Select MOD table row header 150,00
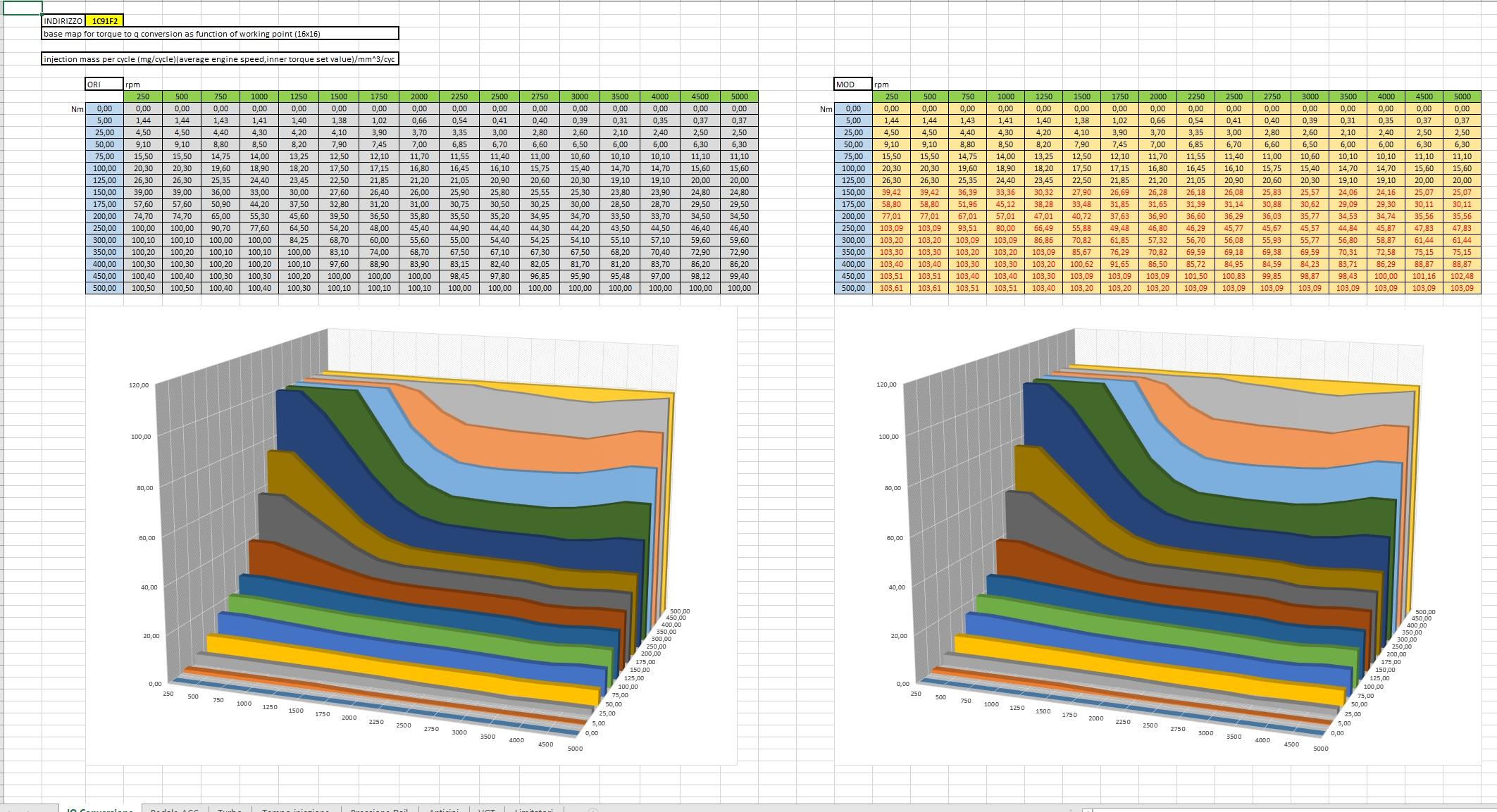1497x812 pixels. pos(853,192)
